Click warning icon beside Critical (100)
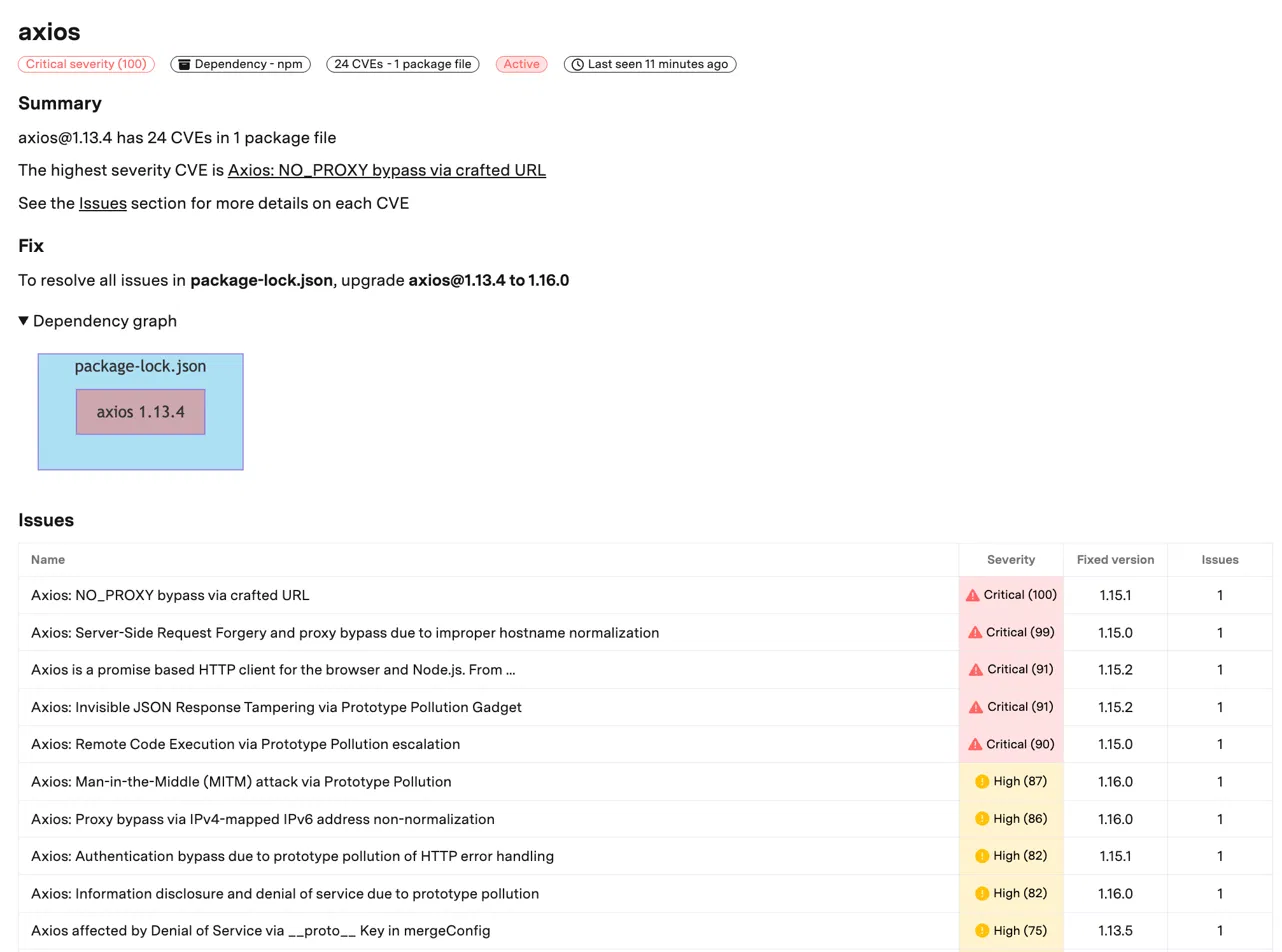The width and height of the screenshot is (1282, 952). coord(972,595)
